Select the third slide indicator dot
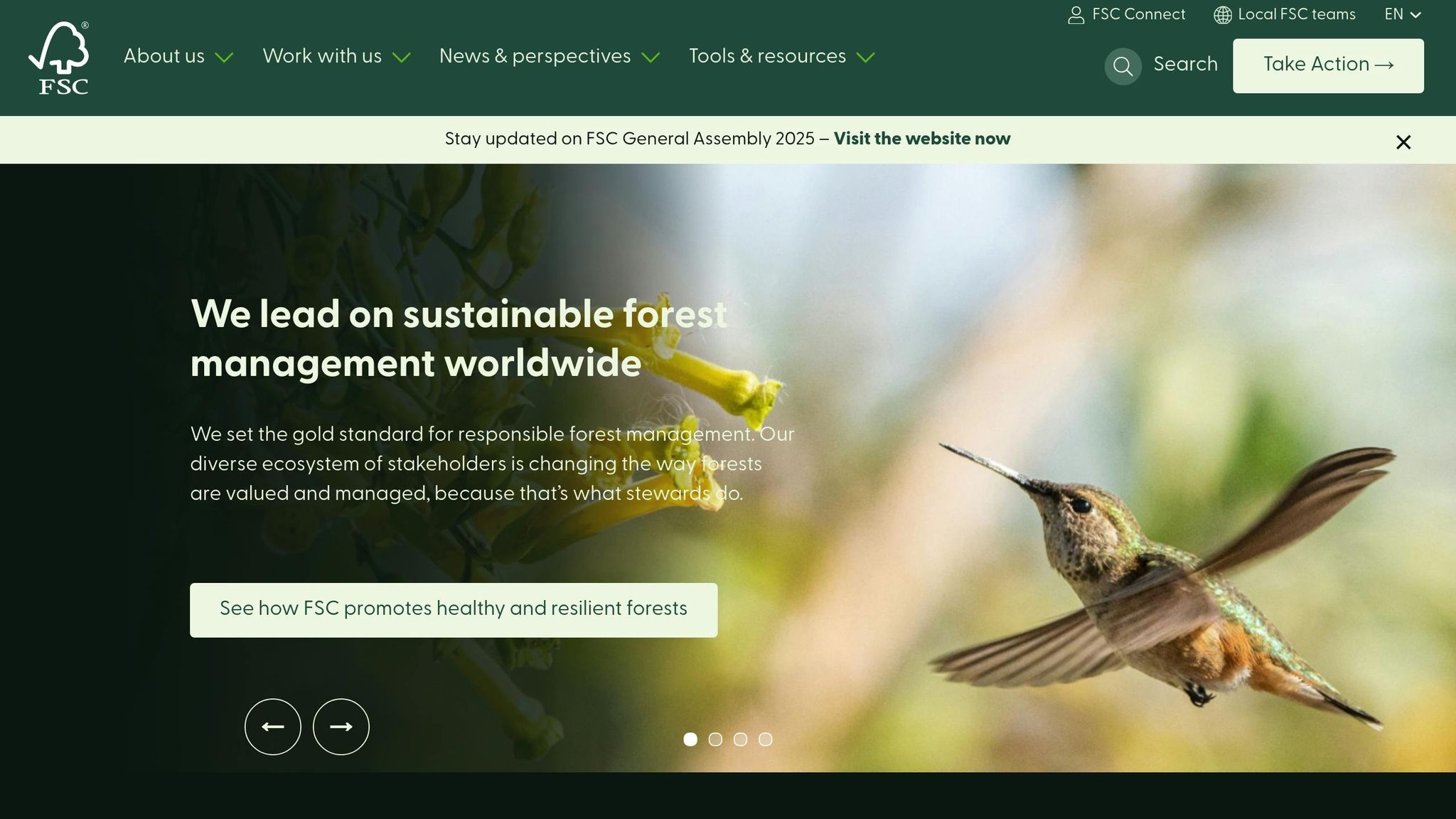Image resolution: width=1456 pixels, height=819 pixels. click(741, 739)
